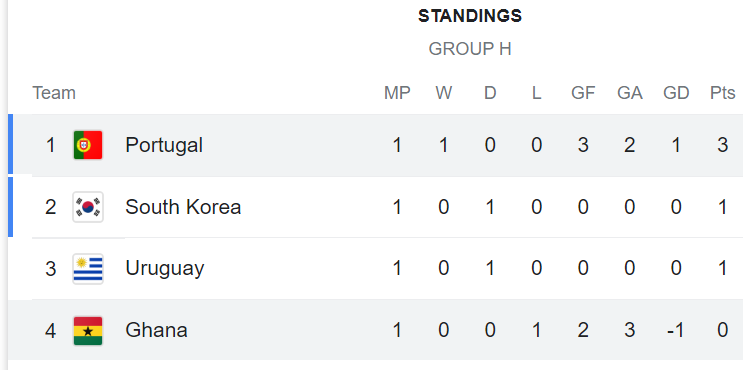The height and width of the screenshot is (370, 743).
Task: Click the GF column header
Action: click(x=583, y=93)
